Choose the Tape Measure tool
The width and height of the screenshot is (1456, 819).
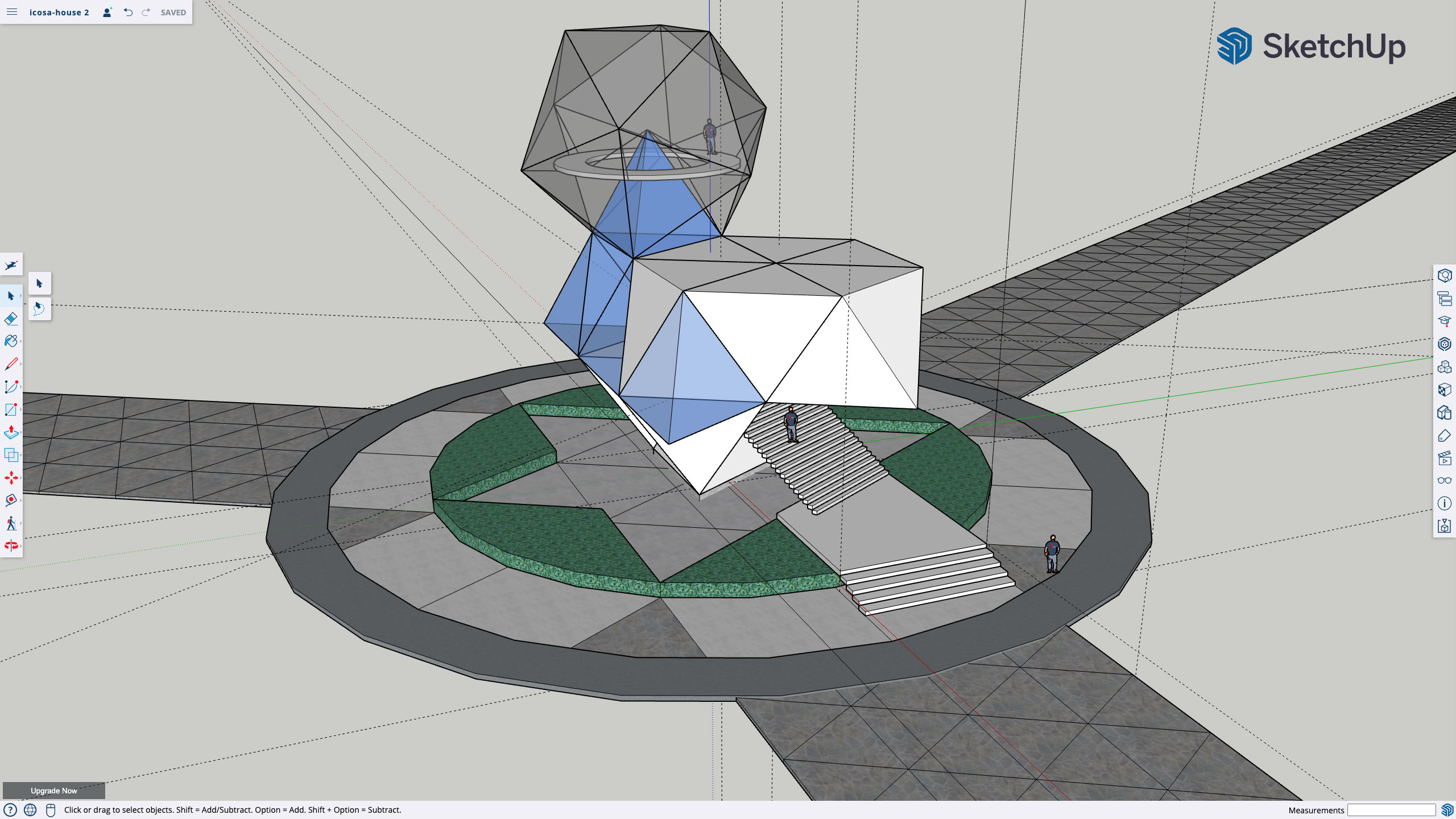click(11, 500)
